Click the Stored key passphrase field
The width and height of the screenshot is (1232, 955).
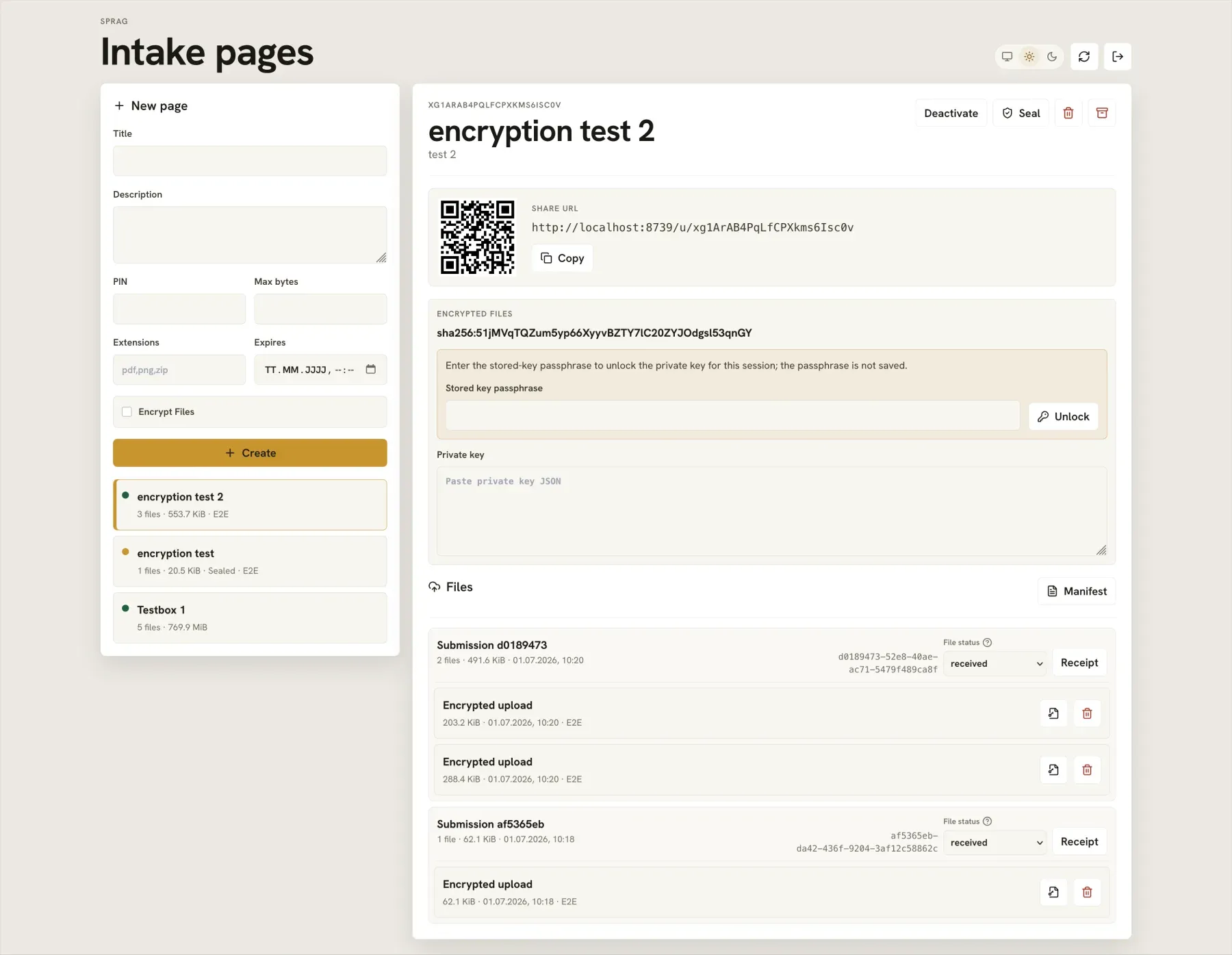(732, 416)
